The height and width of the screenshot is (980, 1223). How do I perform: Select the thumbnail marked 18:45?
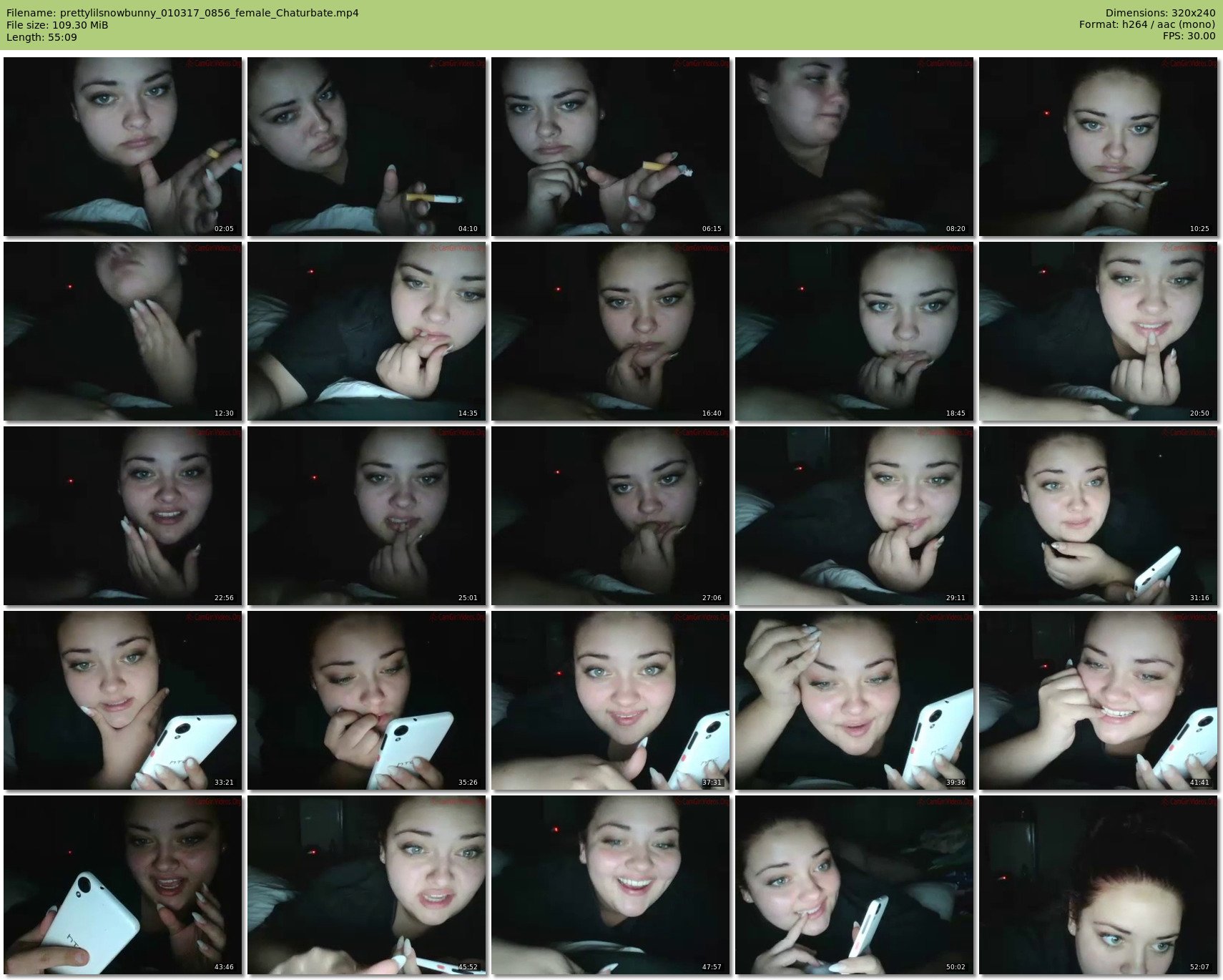point(854,331)
